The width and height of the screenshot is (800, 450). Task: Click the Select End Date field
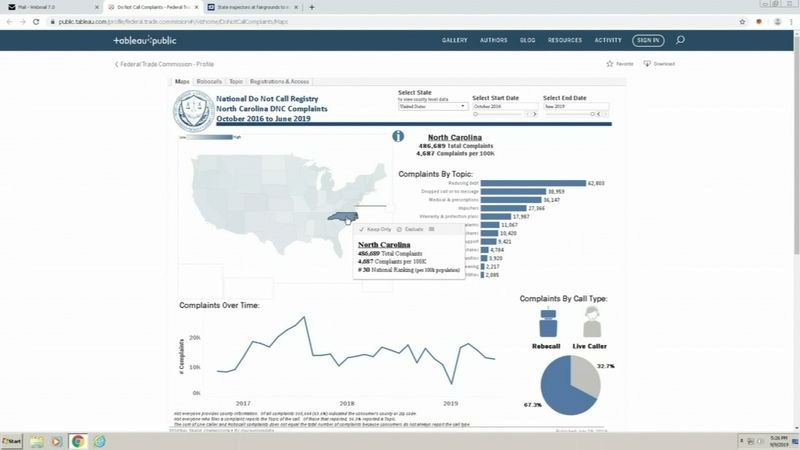[x=576, y=107]
